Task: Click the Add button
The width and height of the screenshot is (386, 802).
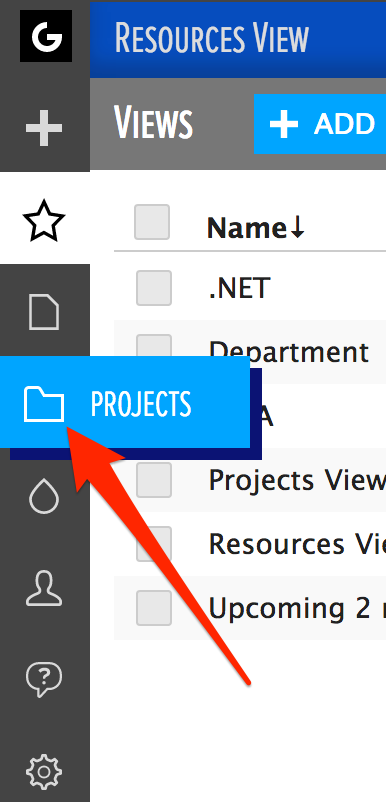Action: [x=320, y=124]
